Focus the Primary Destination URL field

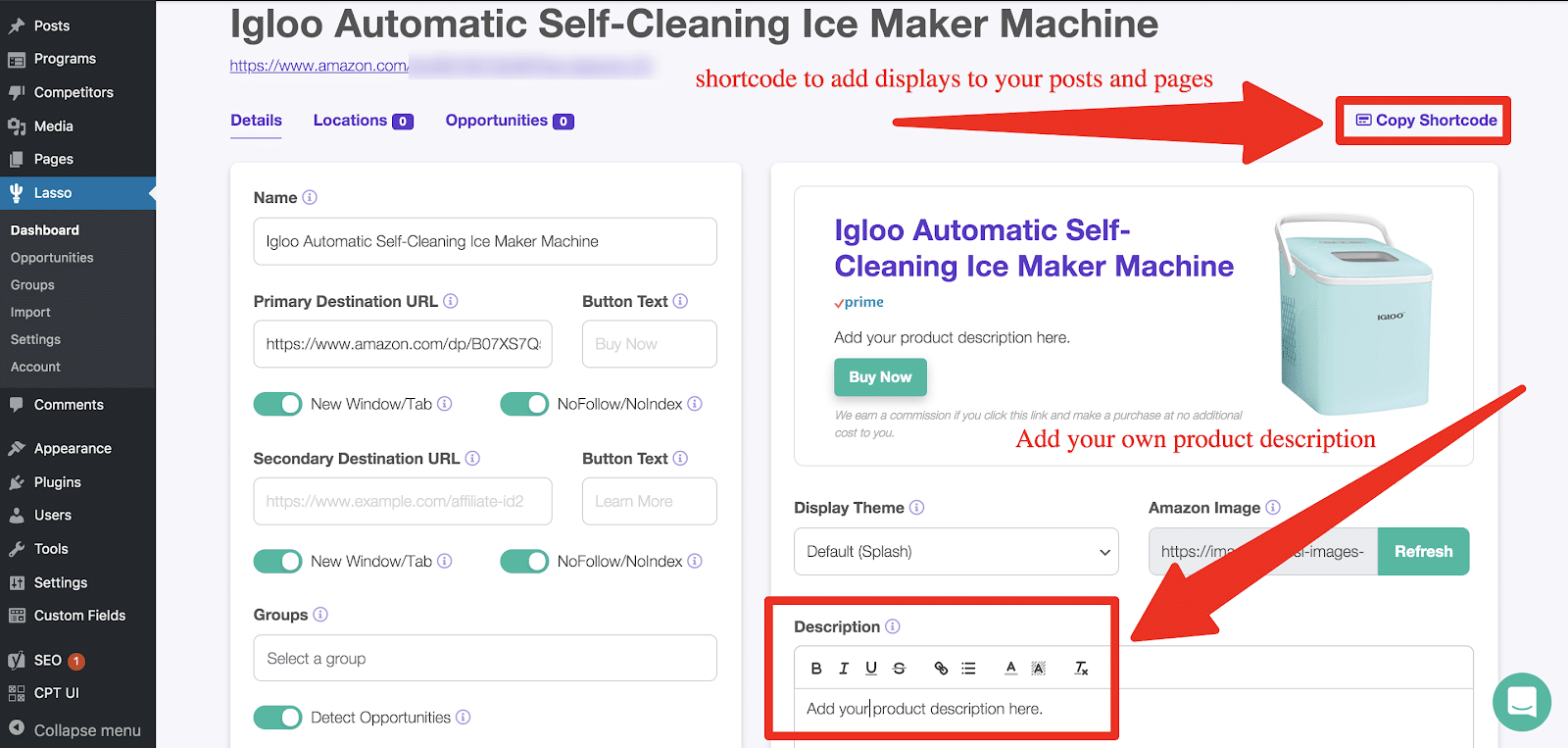pos(403,344)
